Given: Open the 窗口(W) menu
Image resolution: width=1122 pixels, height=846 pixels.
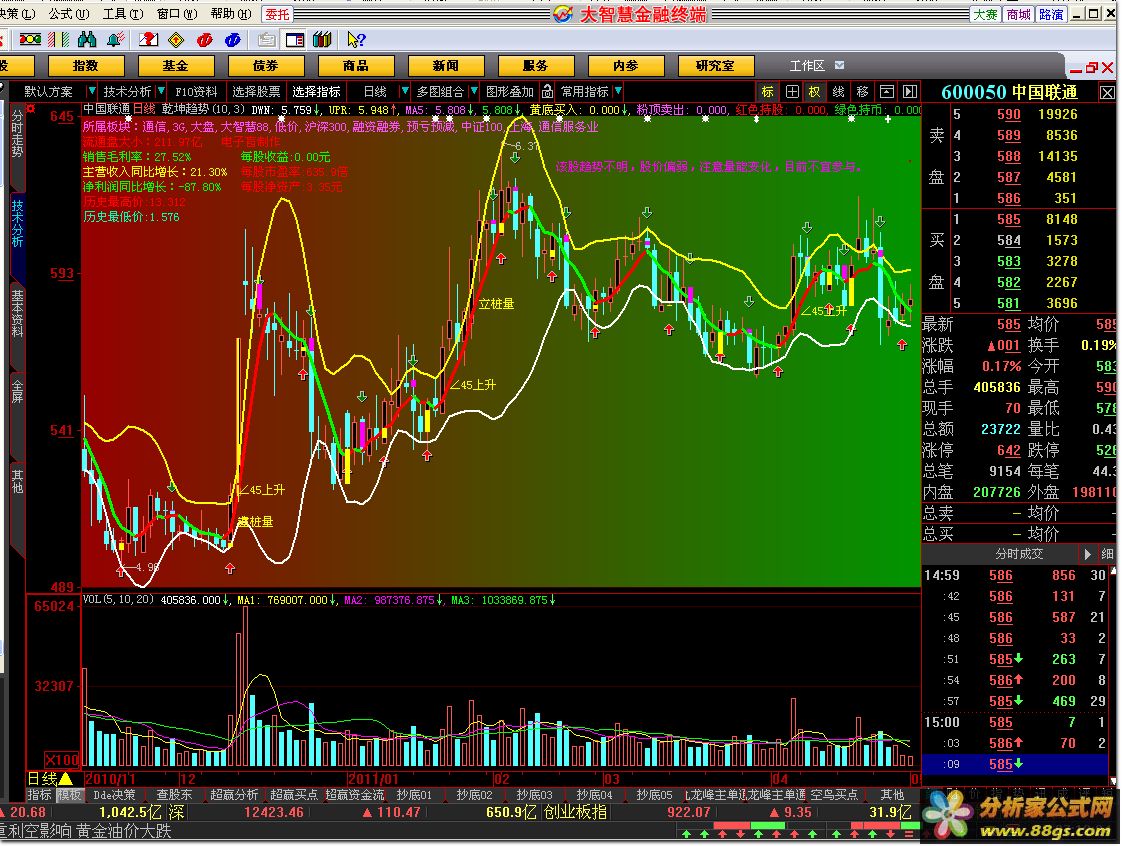Looking at the screenshot, I should tap(177, 14).
